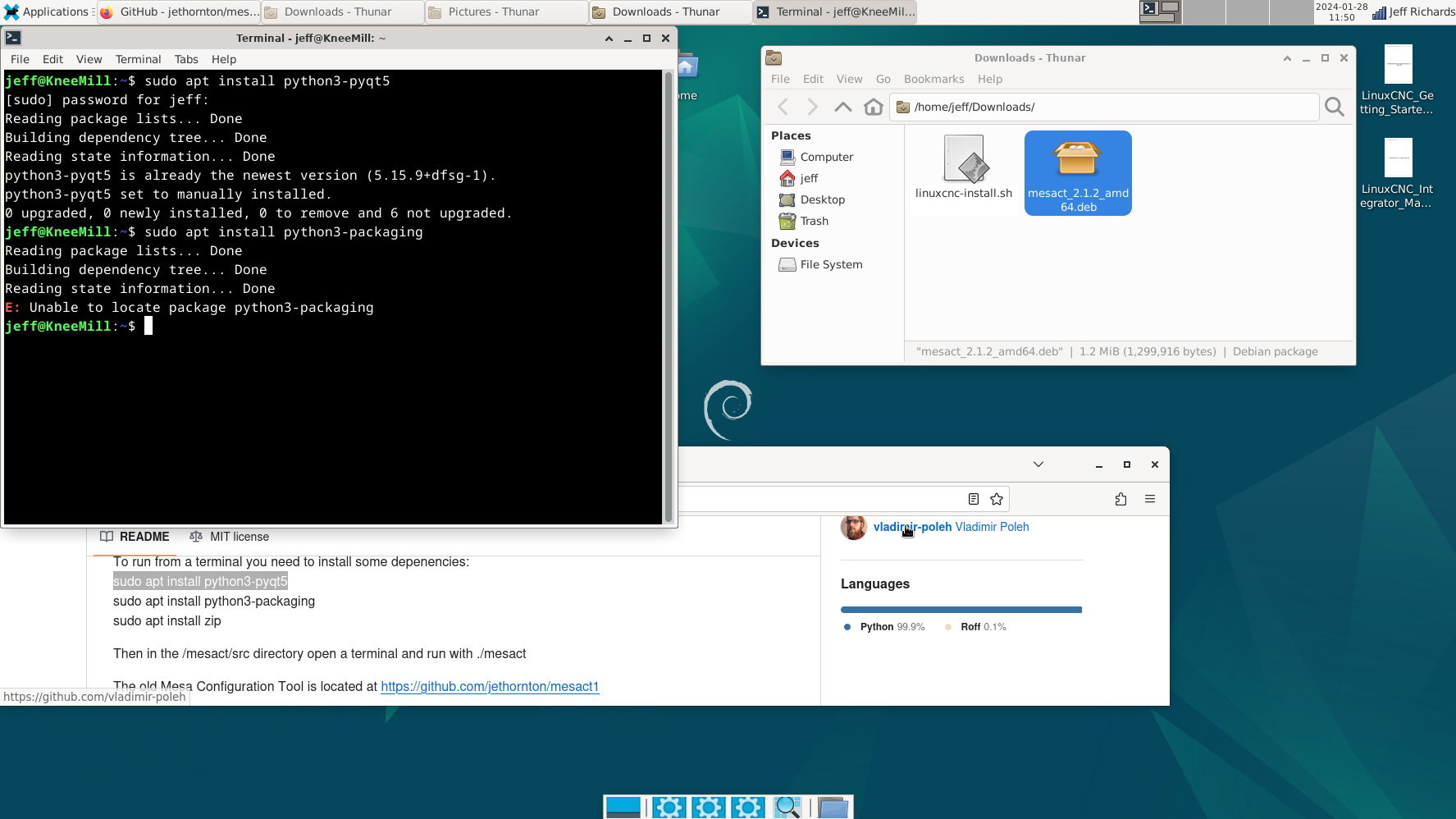Click Thunar status bar file info text

click(1117, 351)
